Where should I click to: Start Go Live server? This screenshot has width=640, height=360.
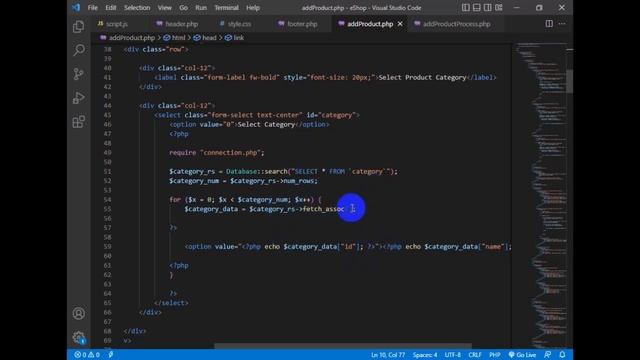point(522,355)
